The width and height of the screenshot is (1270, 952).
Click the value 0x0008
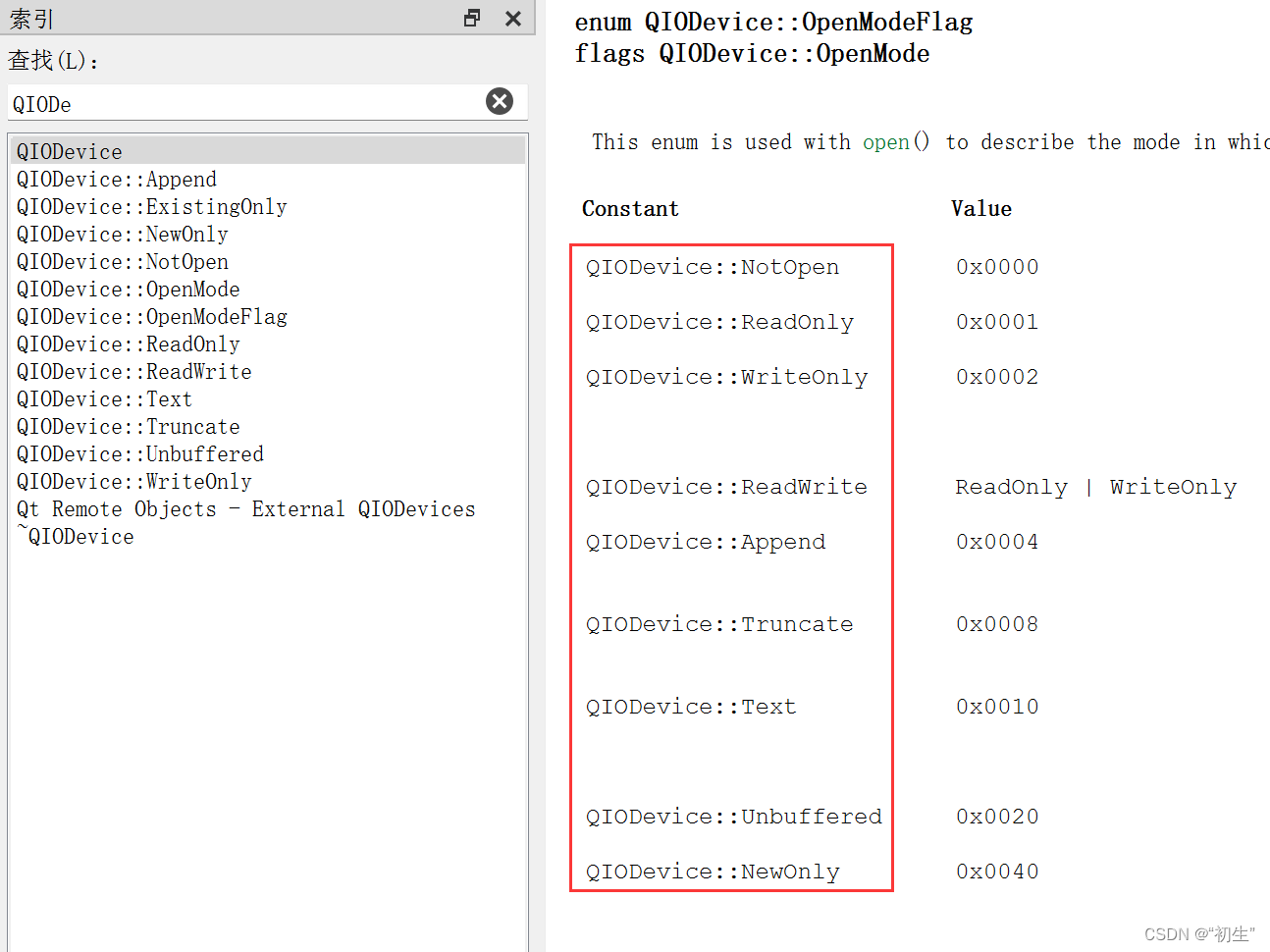997,624
